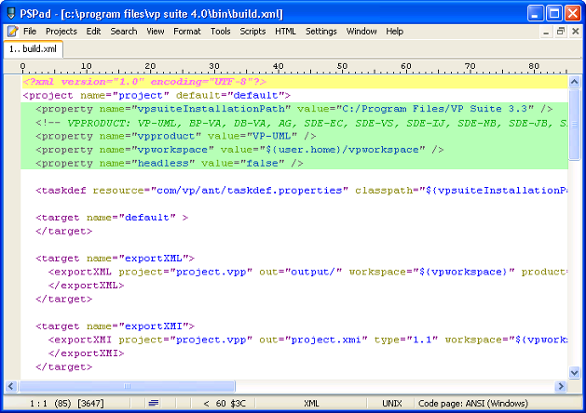Open the Search menu

124,31
